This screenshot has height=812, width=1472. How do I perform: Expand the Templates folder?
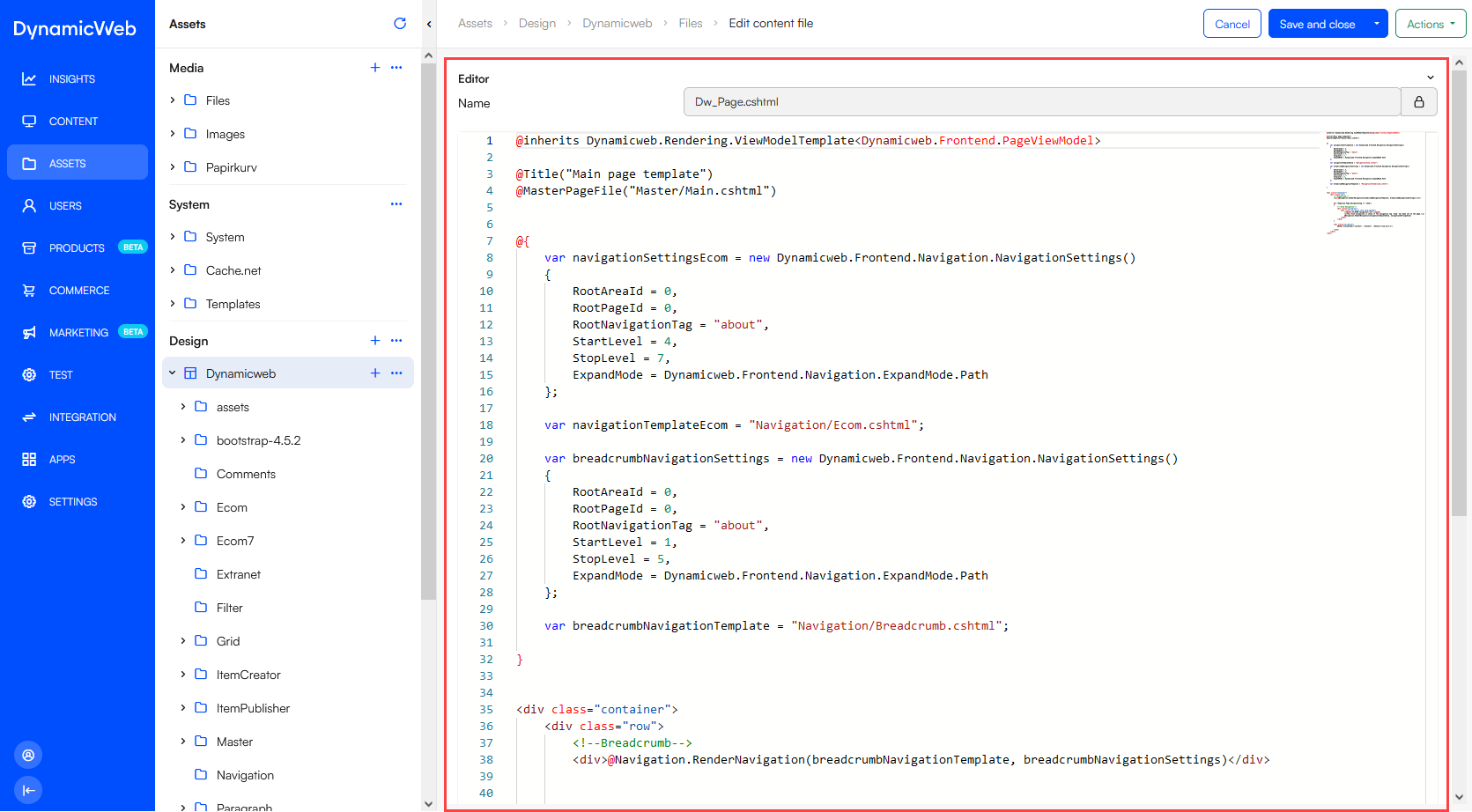point(173,304)
